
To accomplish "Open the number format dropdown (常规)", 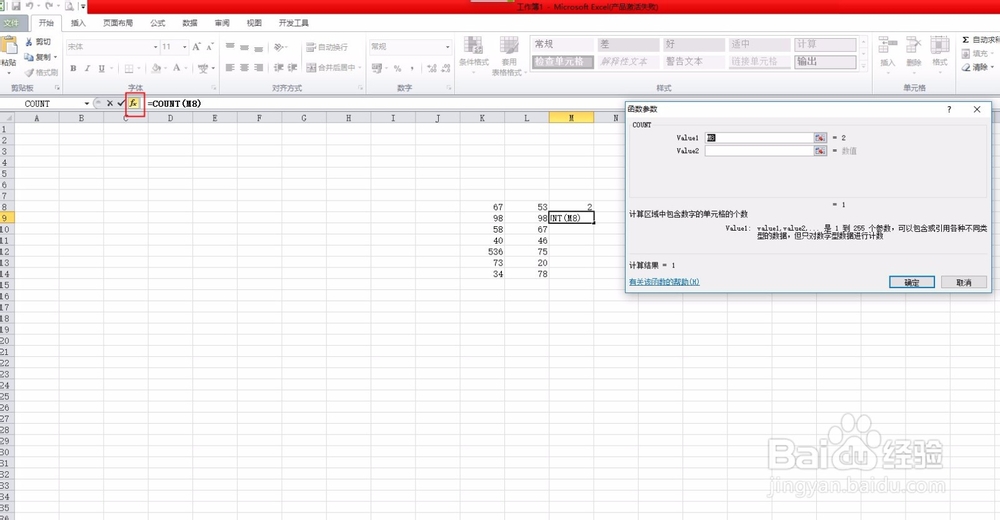I will (x=447, y=47).
